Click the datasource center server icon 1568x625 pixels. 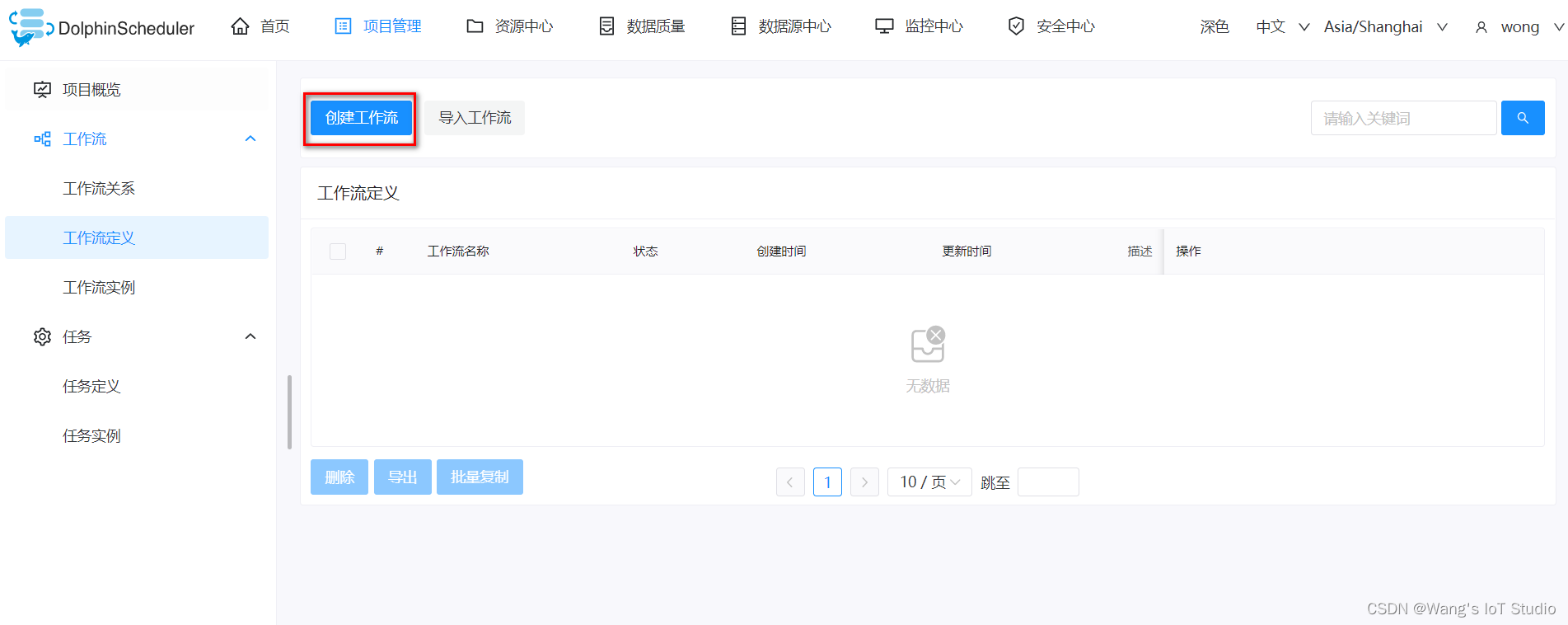(x=738, y=26)
